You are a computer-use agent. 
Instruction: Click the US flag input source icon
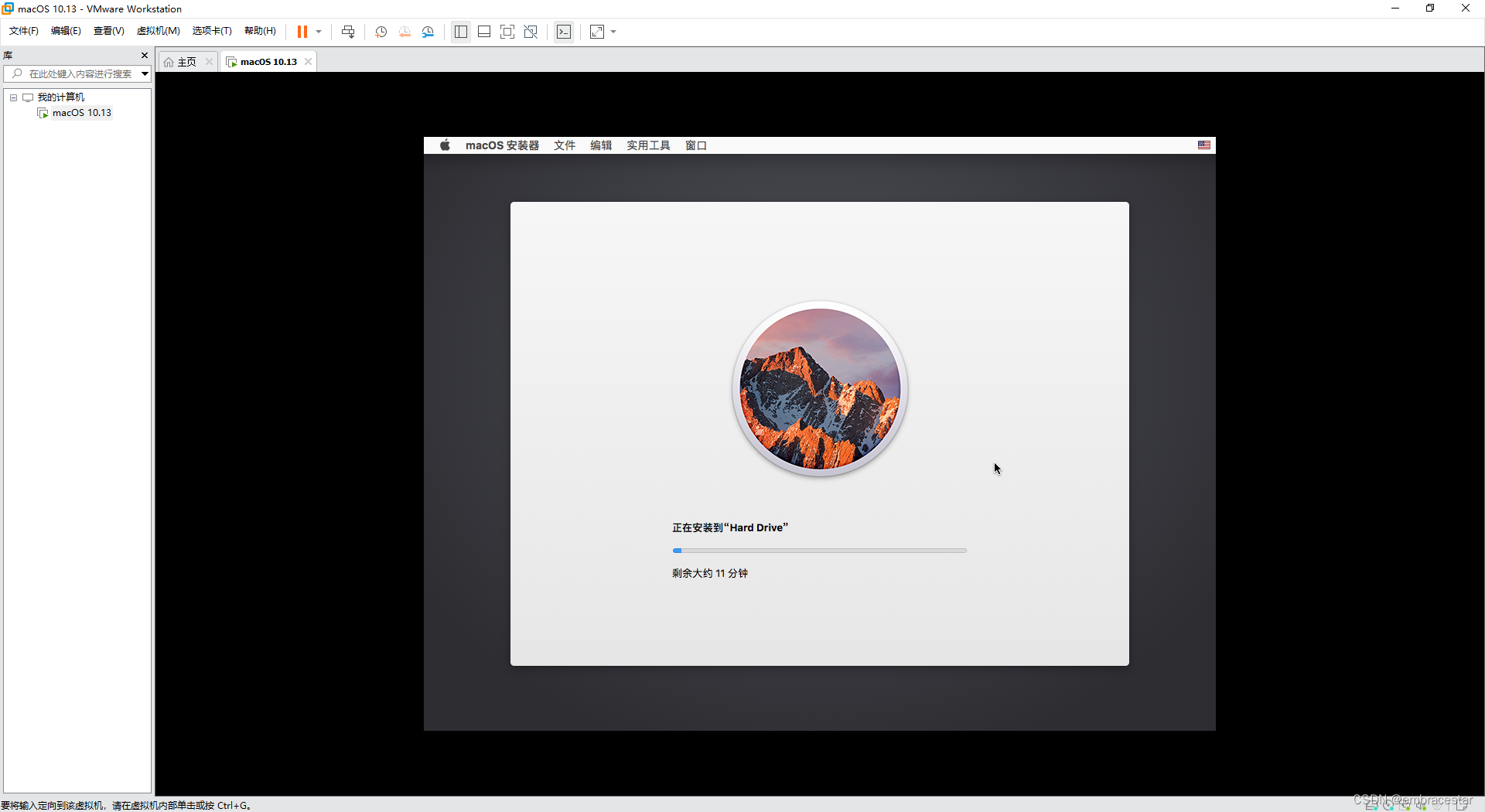1204,145
